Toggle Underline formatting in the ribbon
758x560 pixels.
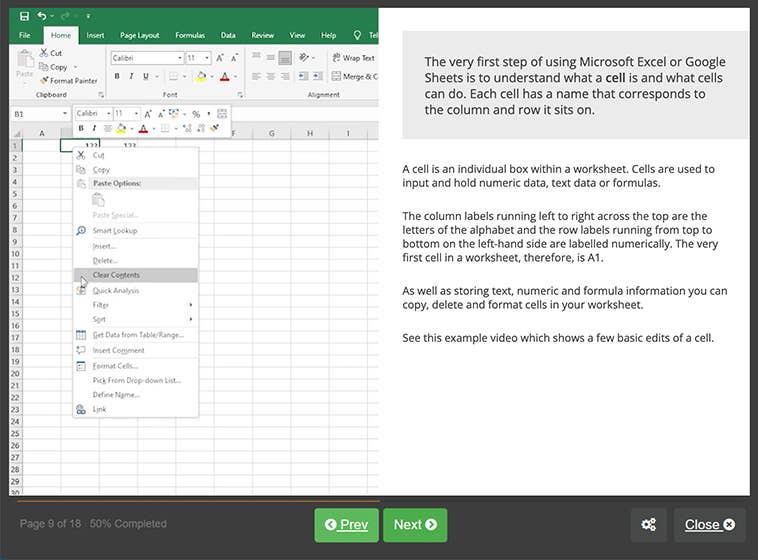[145, 76]
